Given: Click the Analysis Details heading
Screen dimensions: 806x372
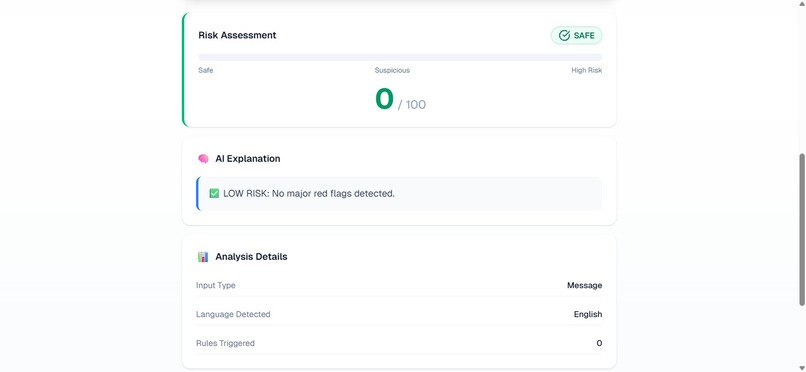Looking at the screenshot, I should (251, 256).
